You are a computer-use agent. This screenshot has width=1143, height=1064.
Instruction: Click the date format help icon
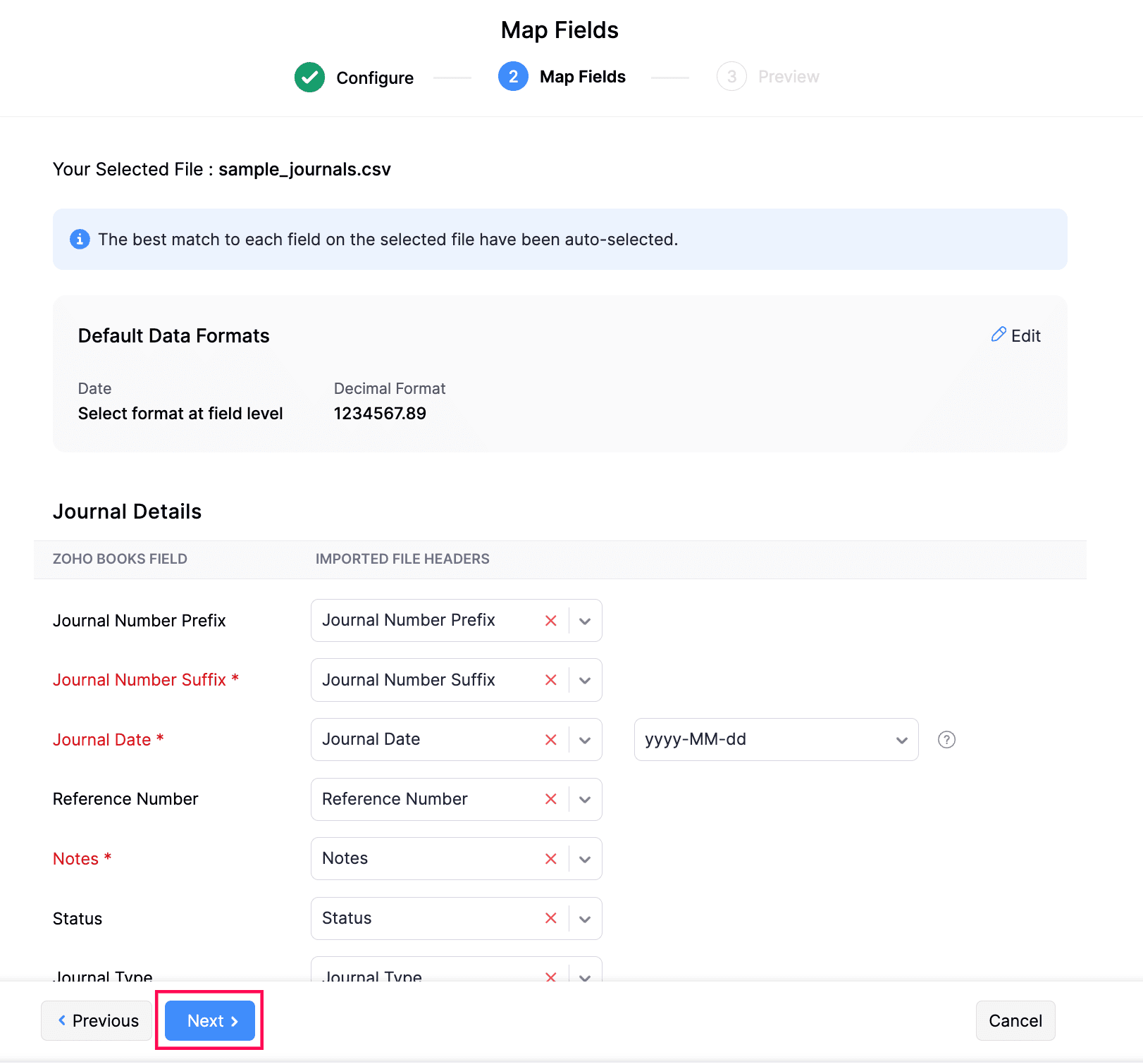pyautogui.click(x=946, y=740)
